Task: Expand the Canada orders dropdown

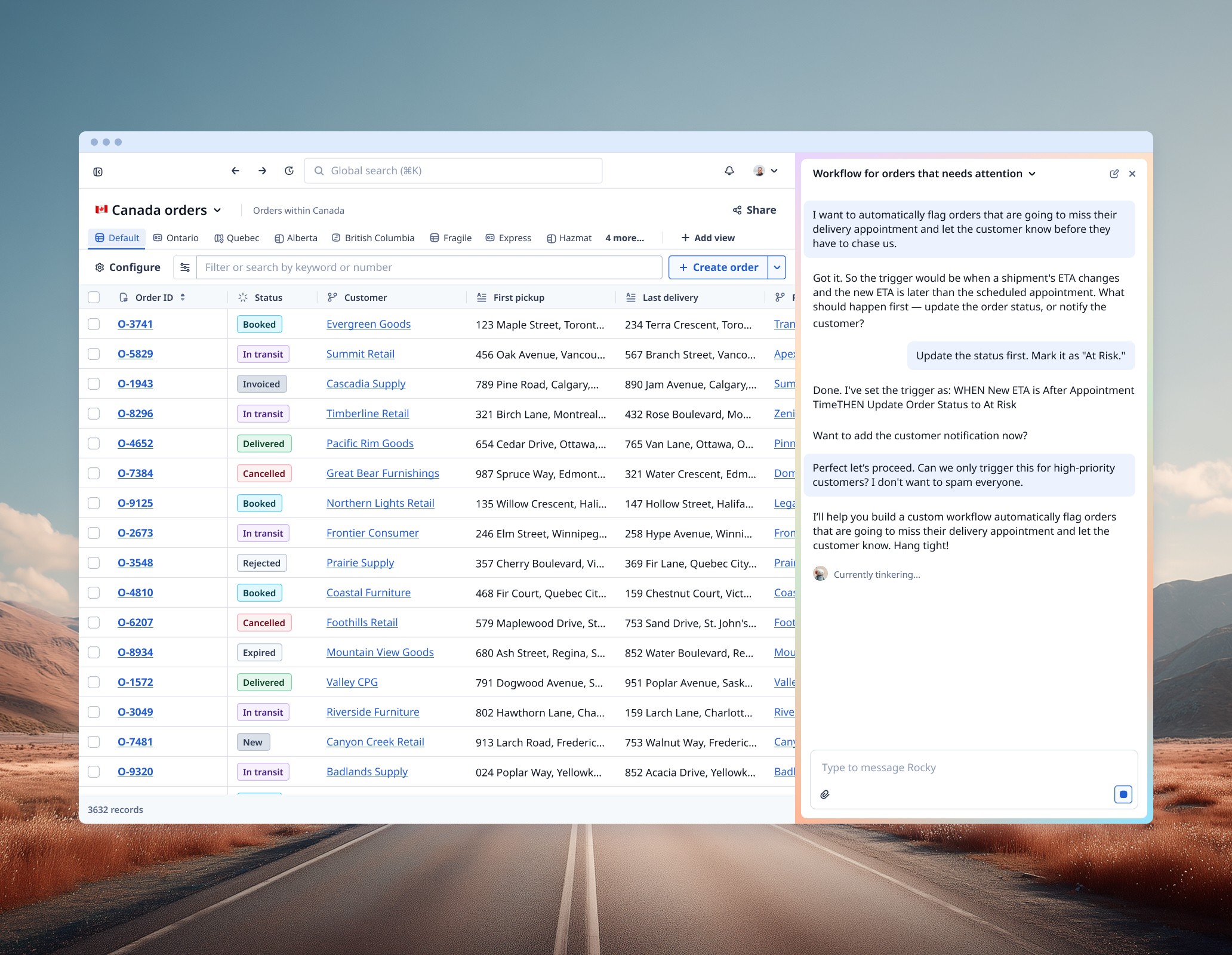Action: pos(217,210)
